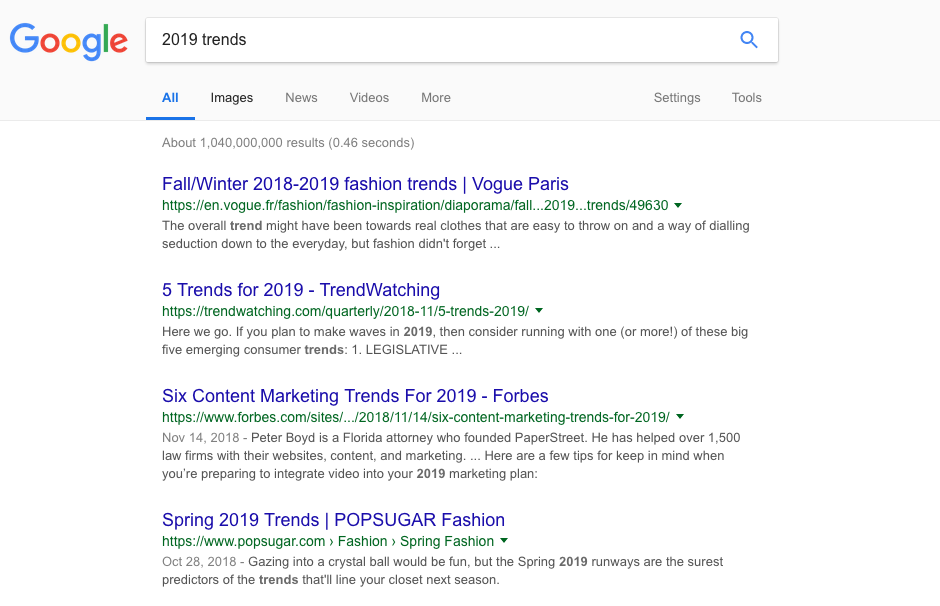Screen dimensions: 940x606
Task: Click the blue search magnifier icon
Action: [749, 40]
